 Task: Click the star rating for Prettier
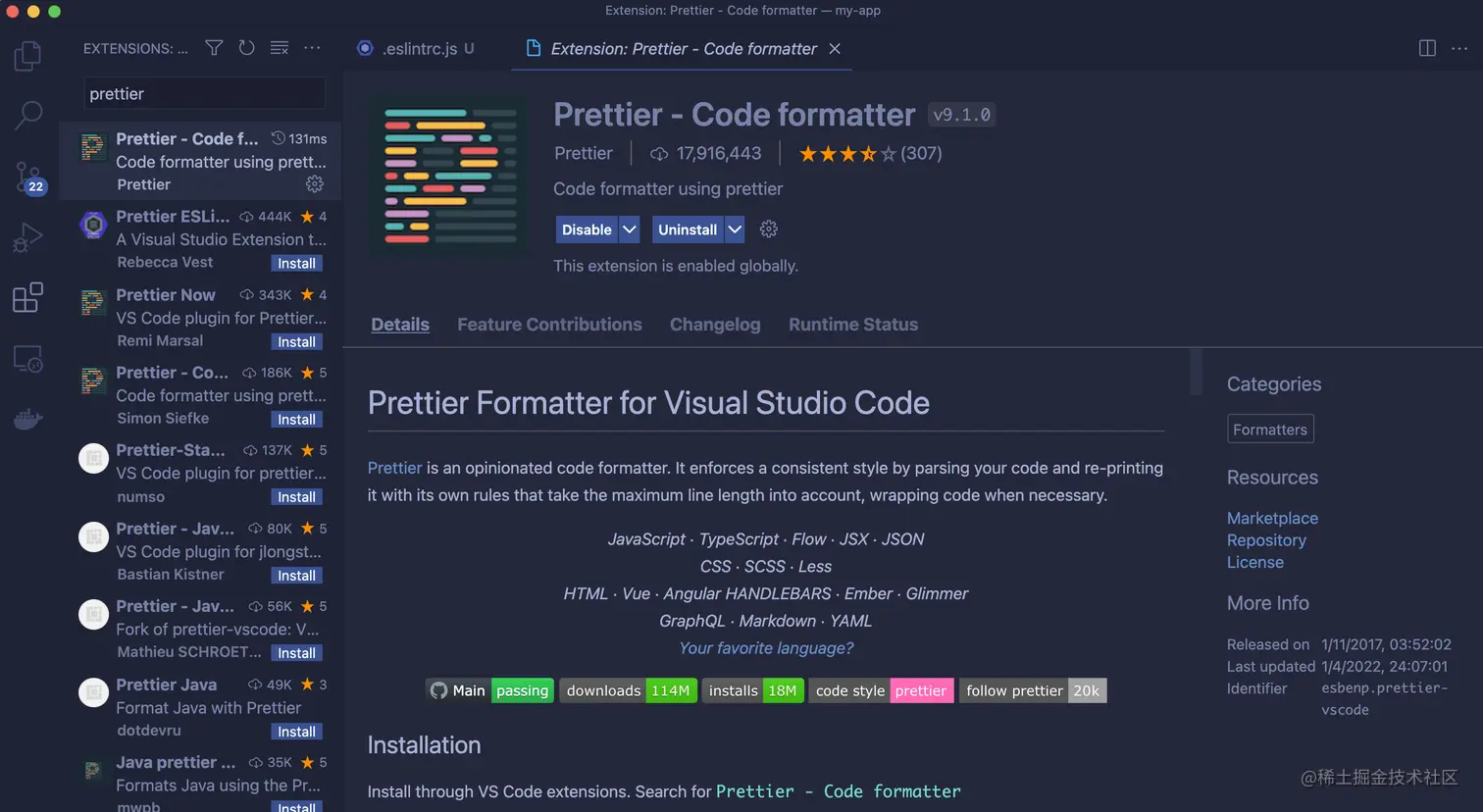pyautogui.click(x=847, y=153)
